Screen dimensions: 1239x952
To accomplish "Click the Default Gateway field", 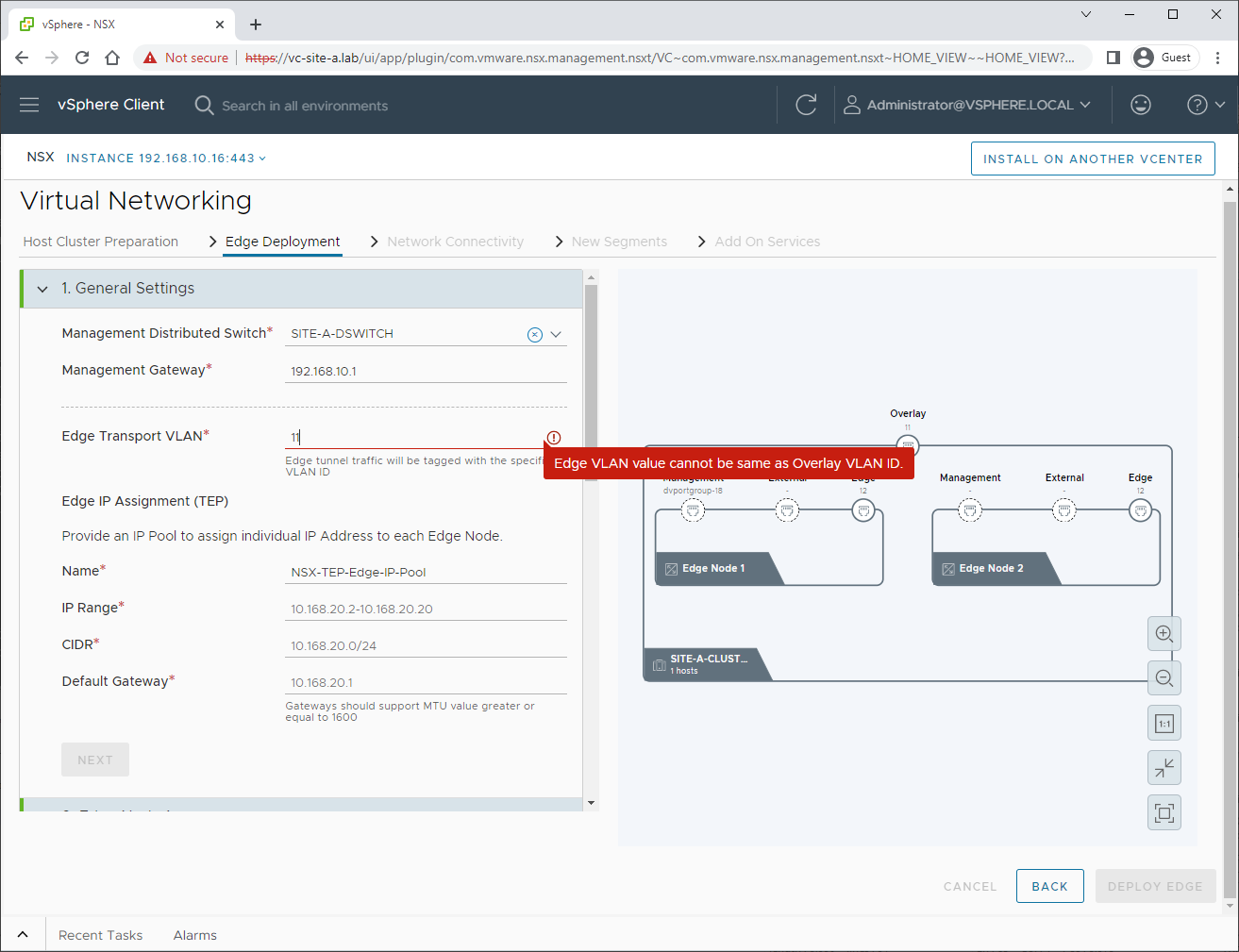I will [426, 682].
